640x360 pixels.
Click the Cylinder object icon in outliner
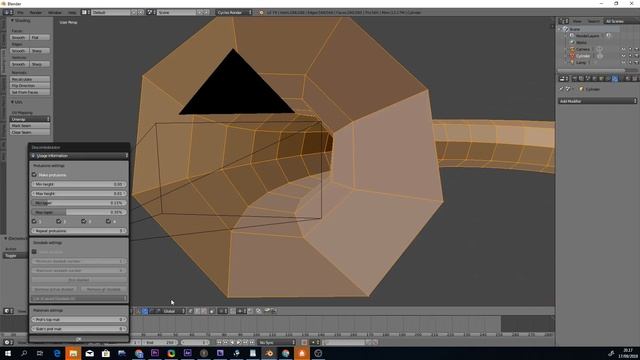pyautogui.click(x=572, y=56)
